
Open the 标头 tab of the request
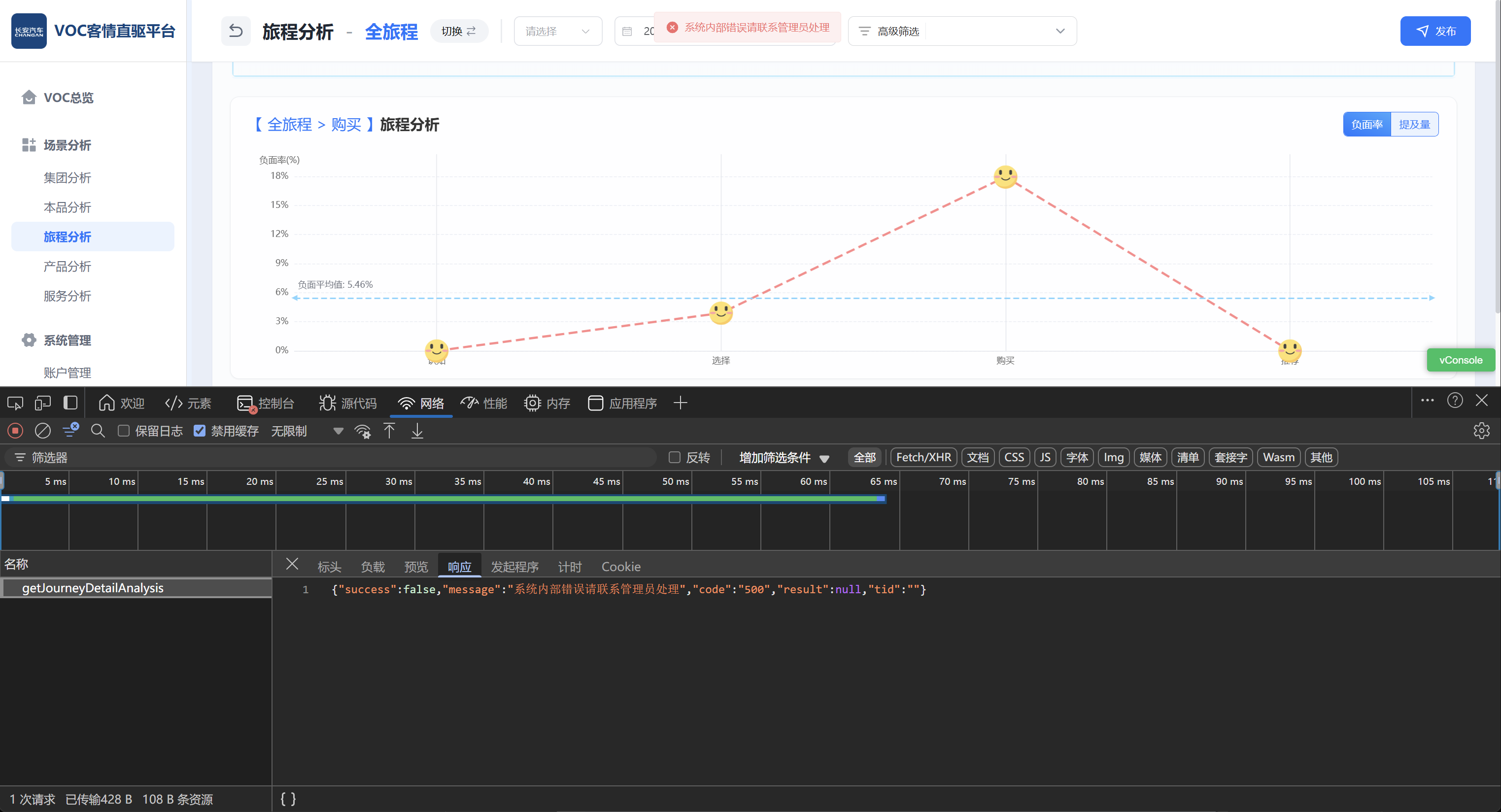(329, 566)
